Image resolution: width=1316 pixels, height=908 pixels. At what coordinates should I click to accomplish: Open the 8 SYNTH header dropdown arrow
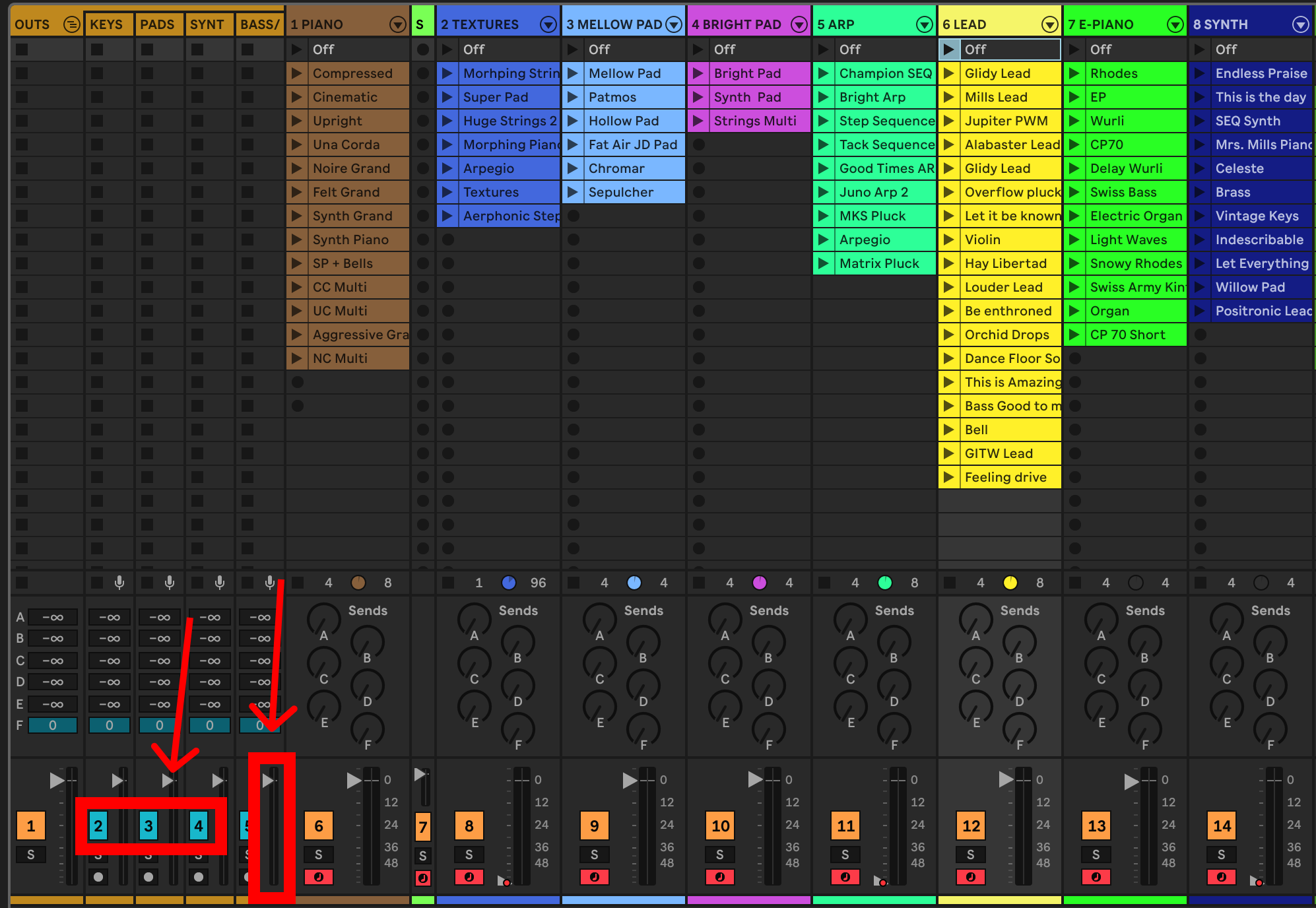tap(1300, 24)
